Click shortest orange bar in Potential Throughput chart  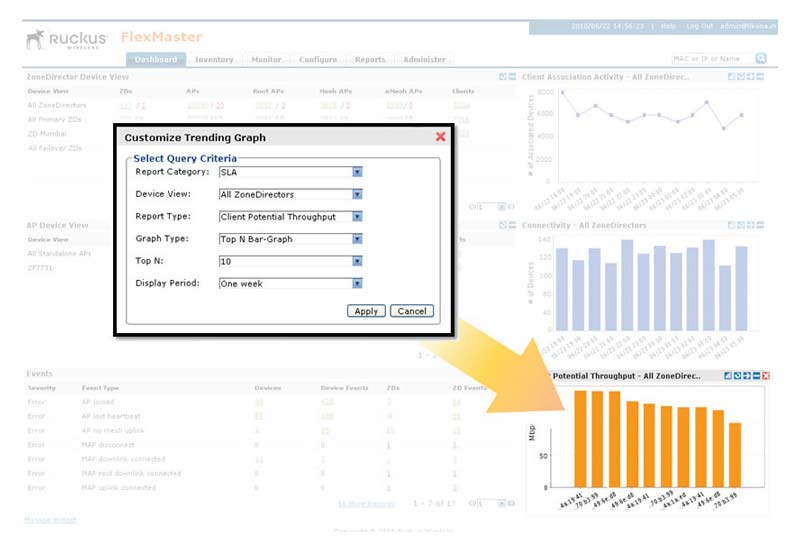(735, 455)
